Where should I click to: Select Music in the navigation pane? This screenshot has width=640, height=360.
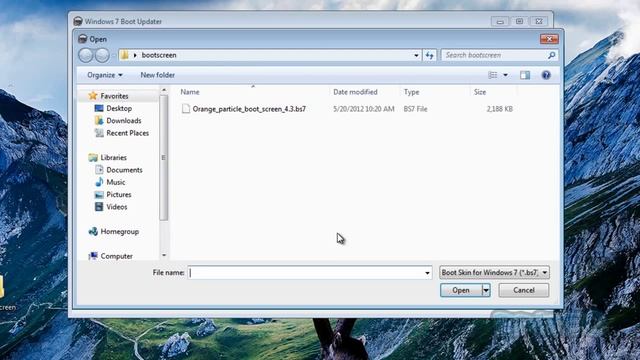coord(116,182)
